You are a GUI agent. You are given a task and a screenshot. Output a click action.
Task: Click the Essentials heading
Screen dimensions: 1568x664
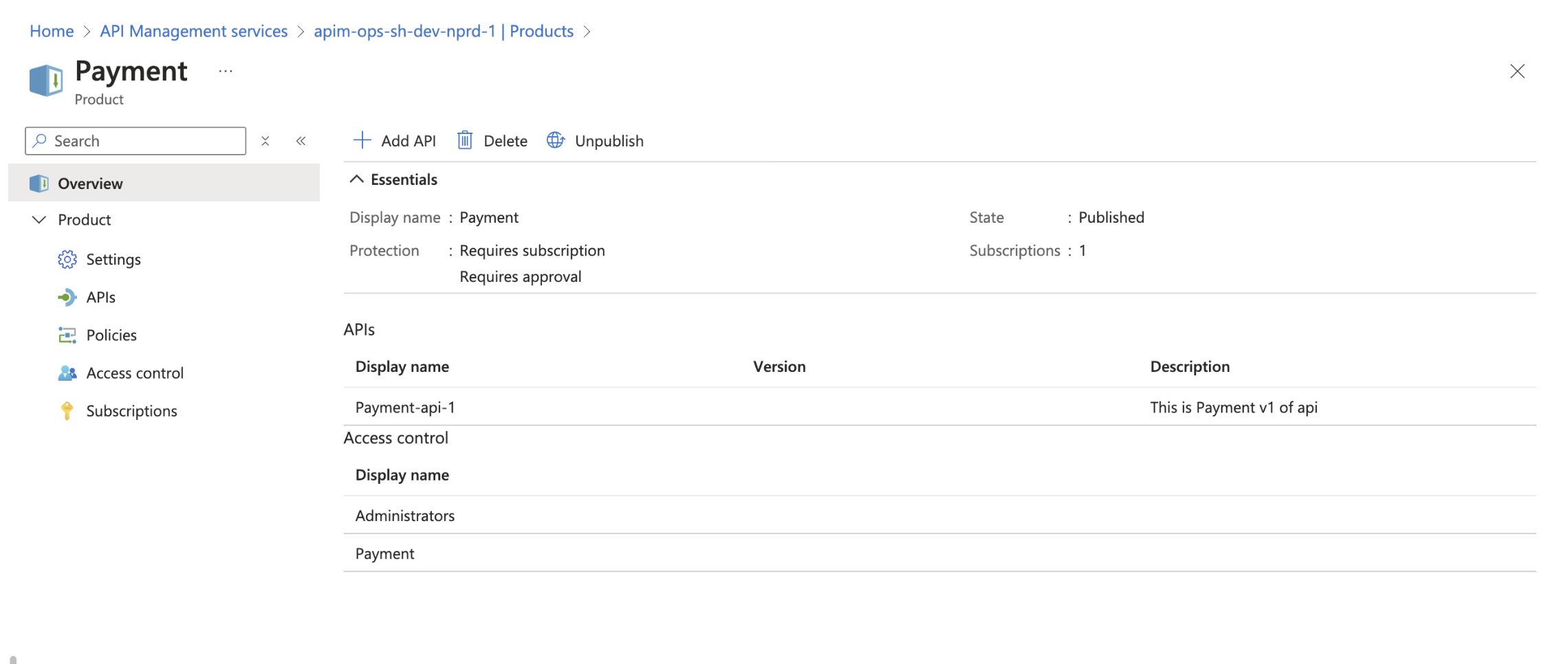tap(404, 179)
